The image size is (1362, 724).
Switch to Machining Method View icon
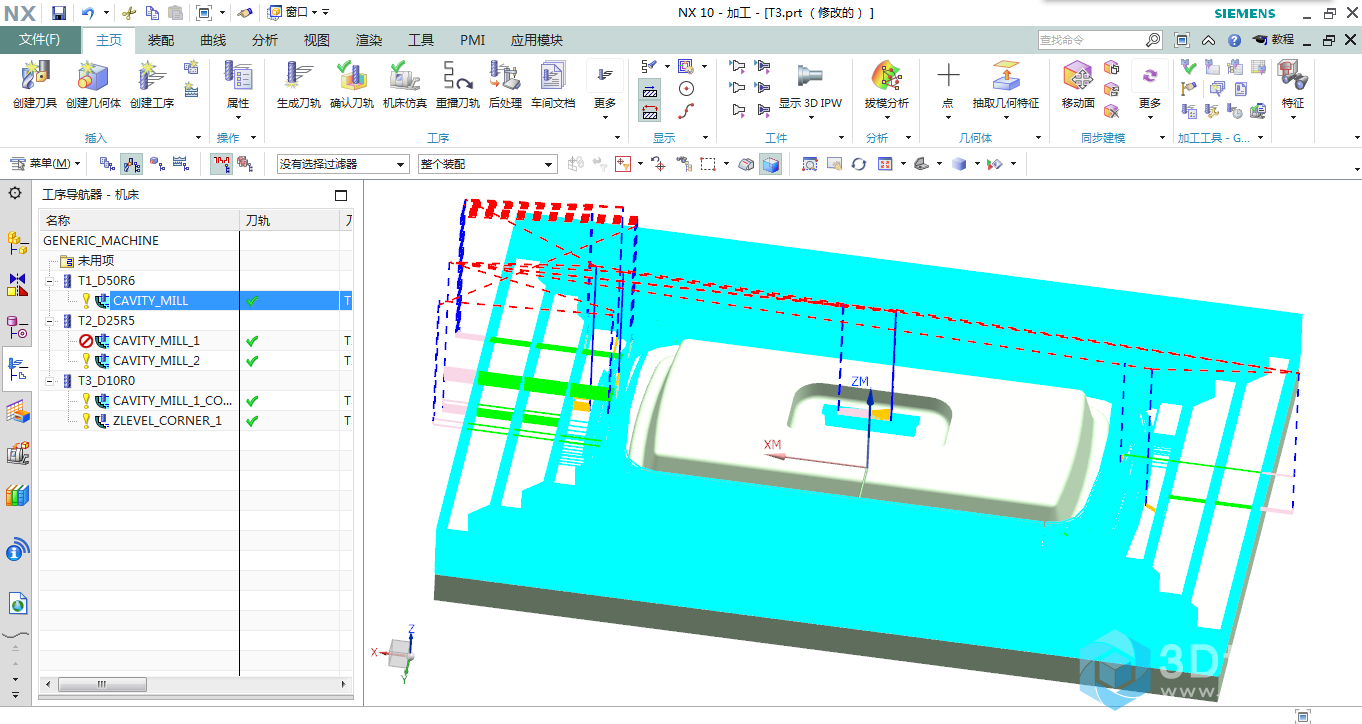click(181, 163)
